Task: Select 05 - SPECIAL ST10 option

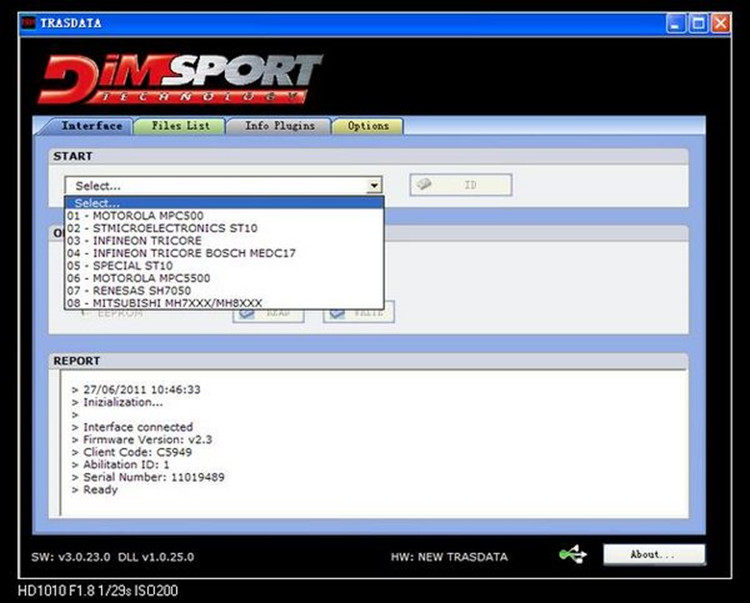Action: 224,265
